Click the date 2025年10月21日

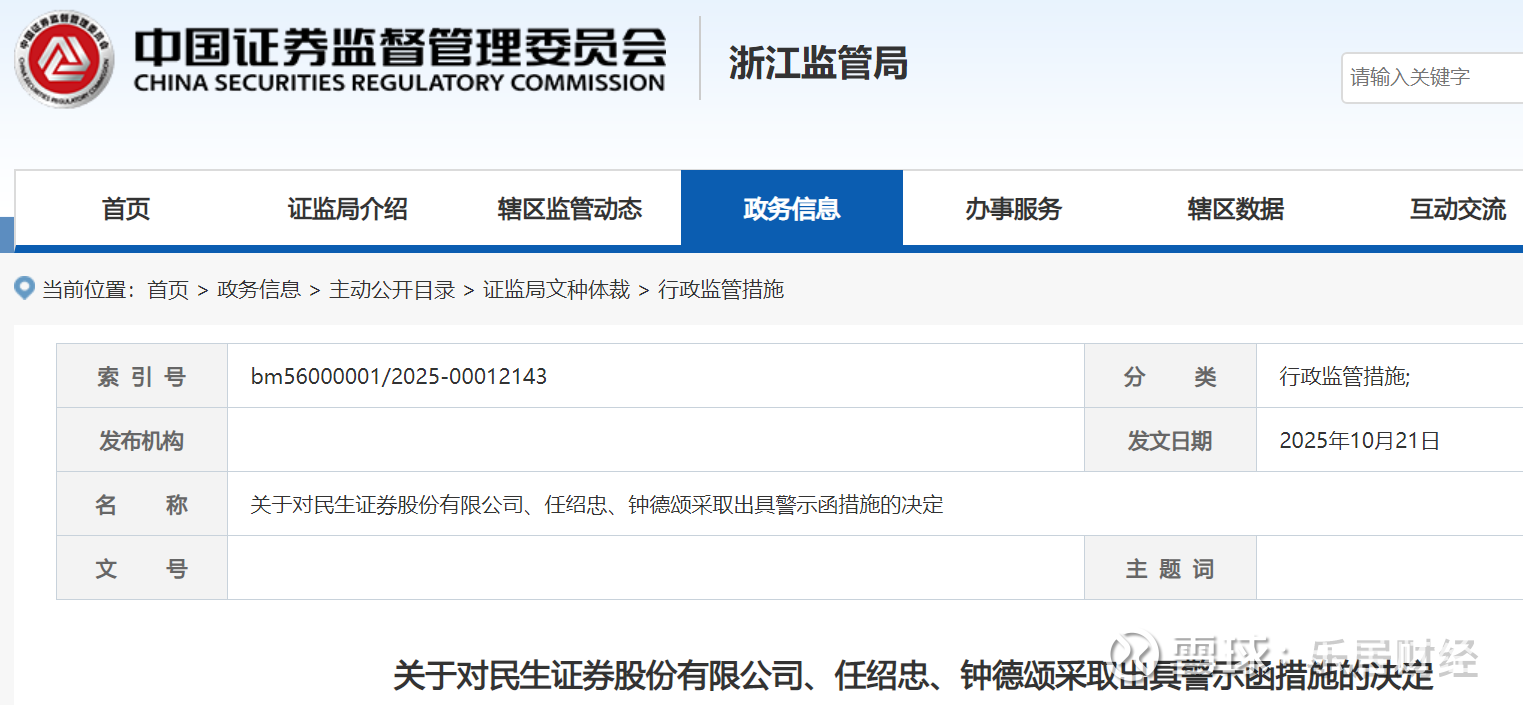pos(1360,441)
